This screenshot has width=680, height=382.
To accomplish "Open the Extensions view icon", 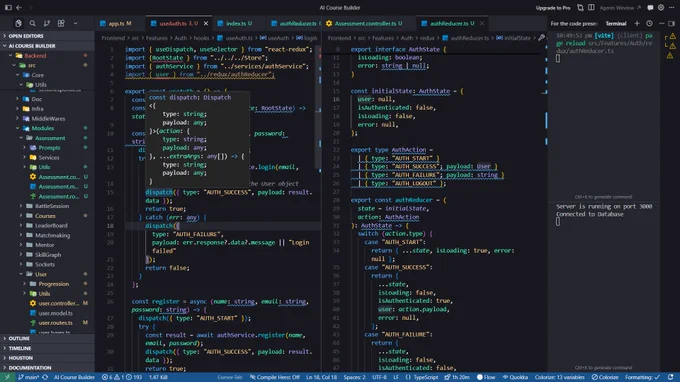I will pyautogui.click(x=61, y=23).
